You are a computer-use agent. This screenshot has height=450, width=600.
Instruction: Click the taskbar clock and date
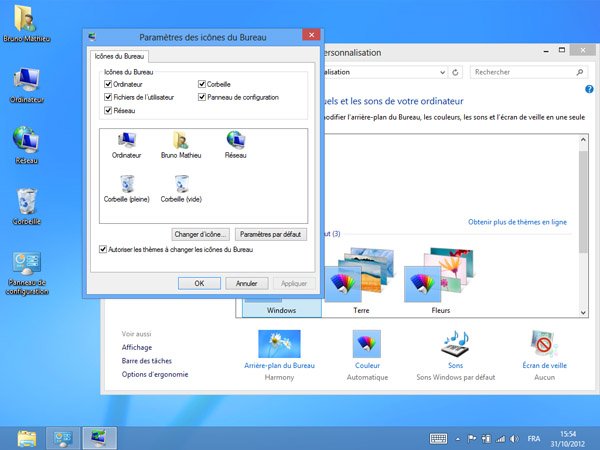pos(568,439)
